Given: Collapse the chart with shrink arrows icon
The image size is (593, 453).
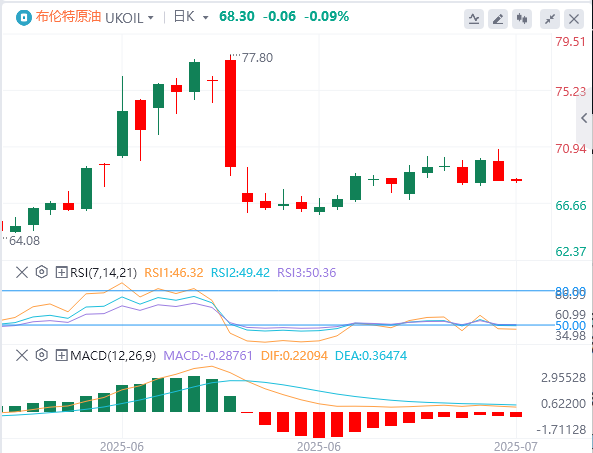Looking at the screenshot, I should point(550,19).
